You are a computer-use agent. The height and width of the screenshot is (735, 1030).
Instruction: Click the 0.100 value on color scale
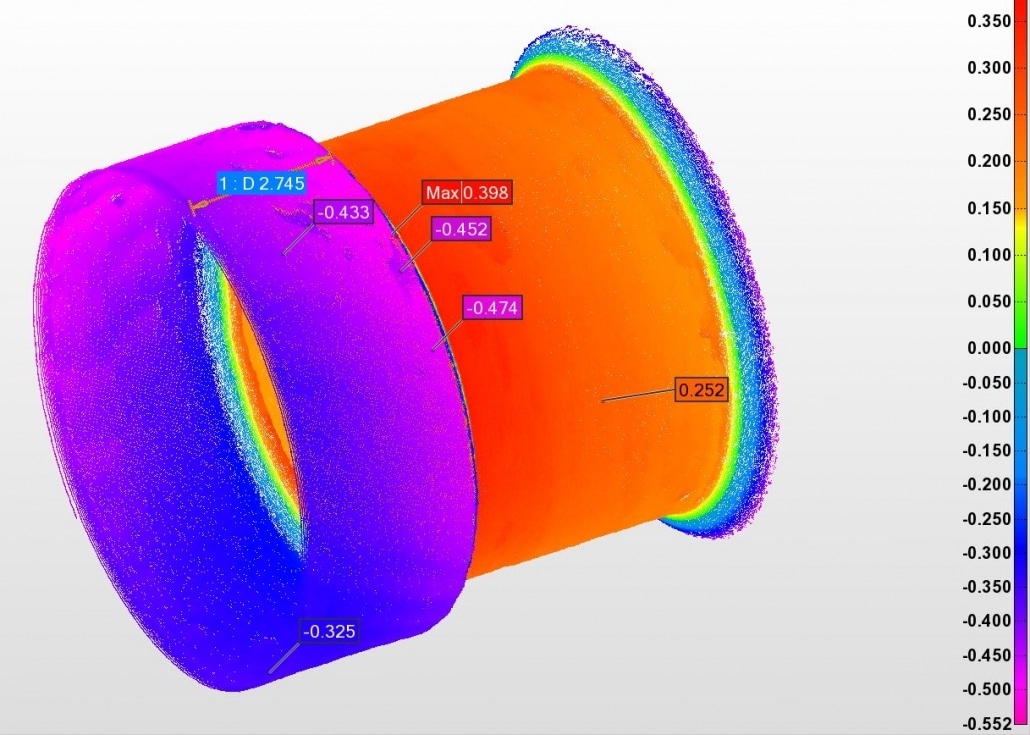tap(989, 255)
